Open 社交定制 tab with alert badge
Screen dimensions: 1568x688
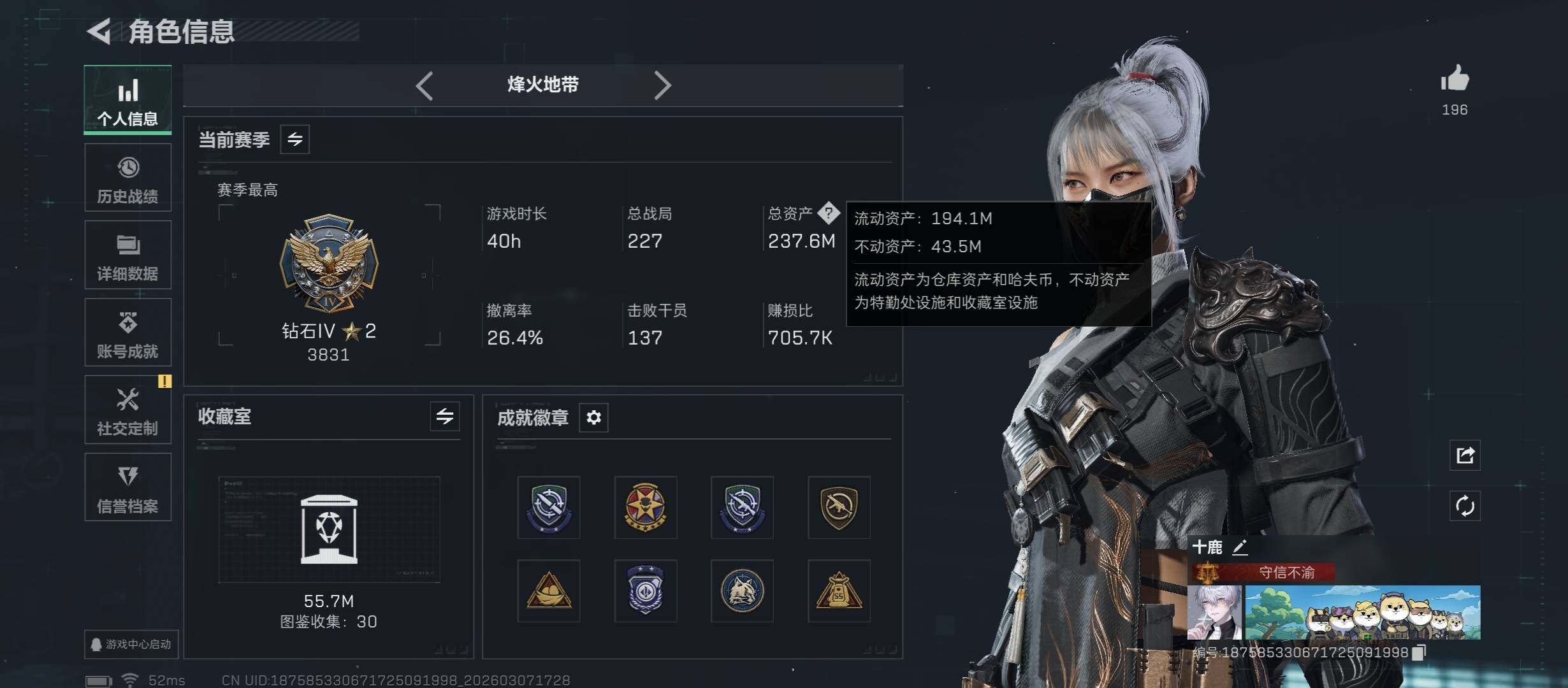(x=127, y=410)
